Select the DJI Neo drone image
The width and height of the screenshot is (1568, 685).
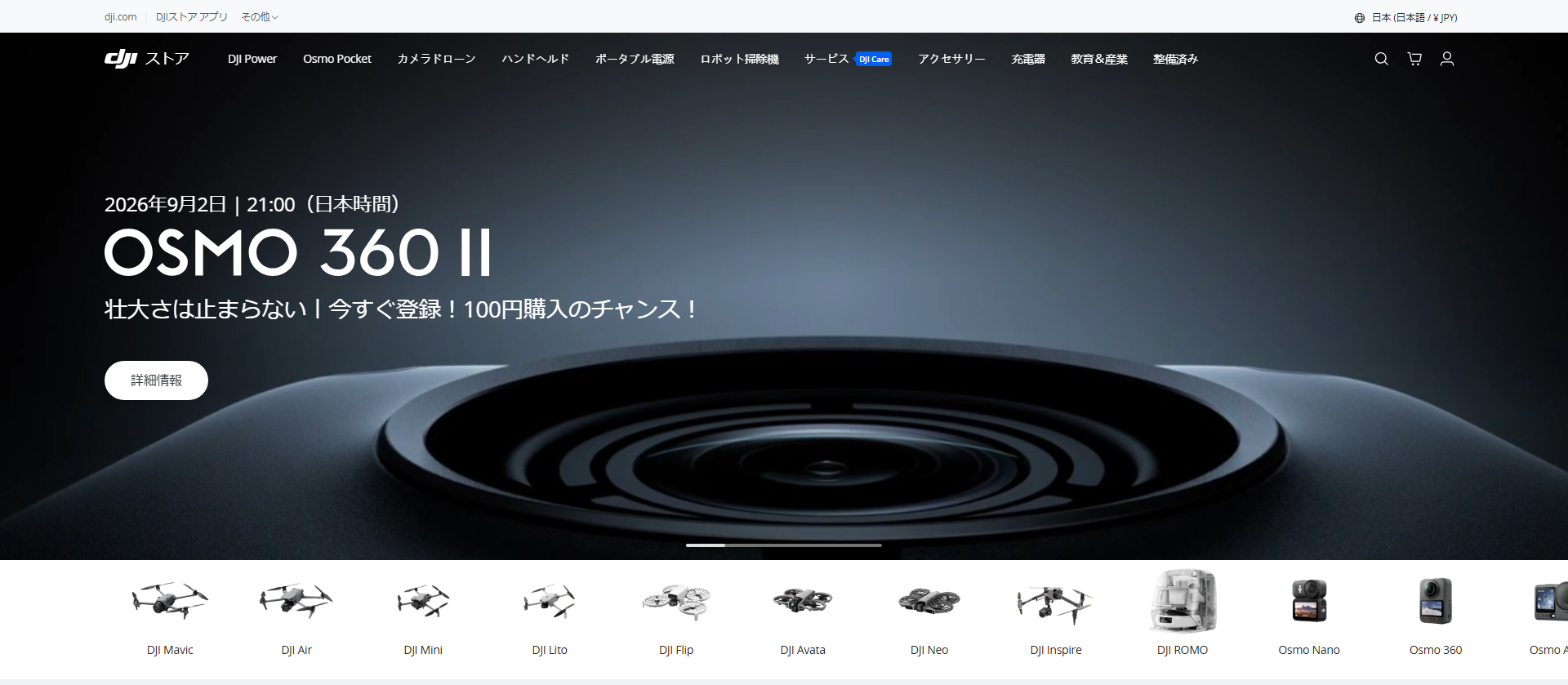[929, 601]
